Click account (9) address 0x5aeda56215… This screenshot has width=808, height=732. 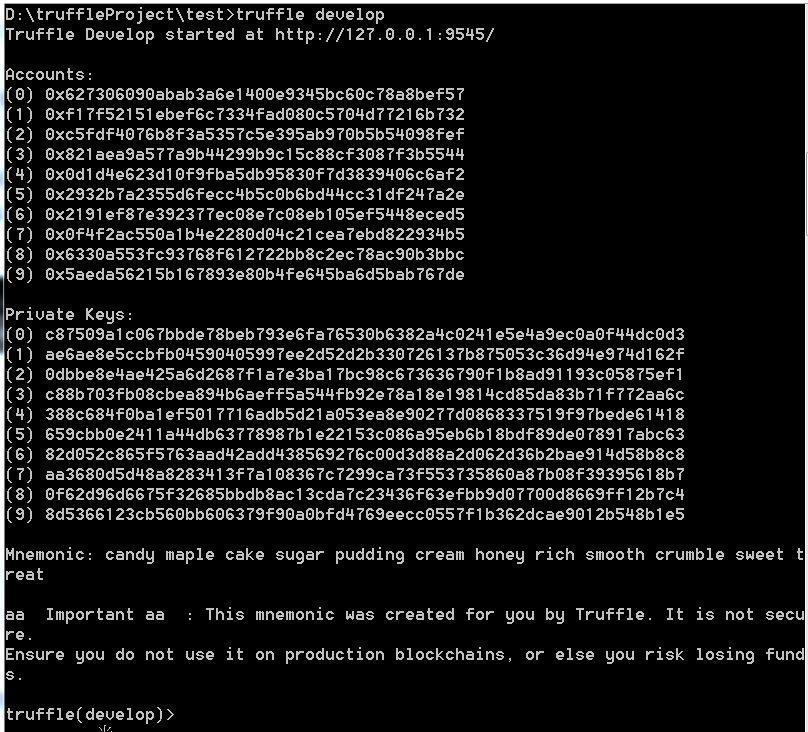[x=255, y=275]
